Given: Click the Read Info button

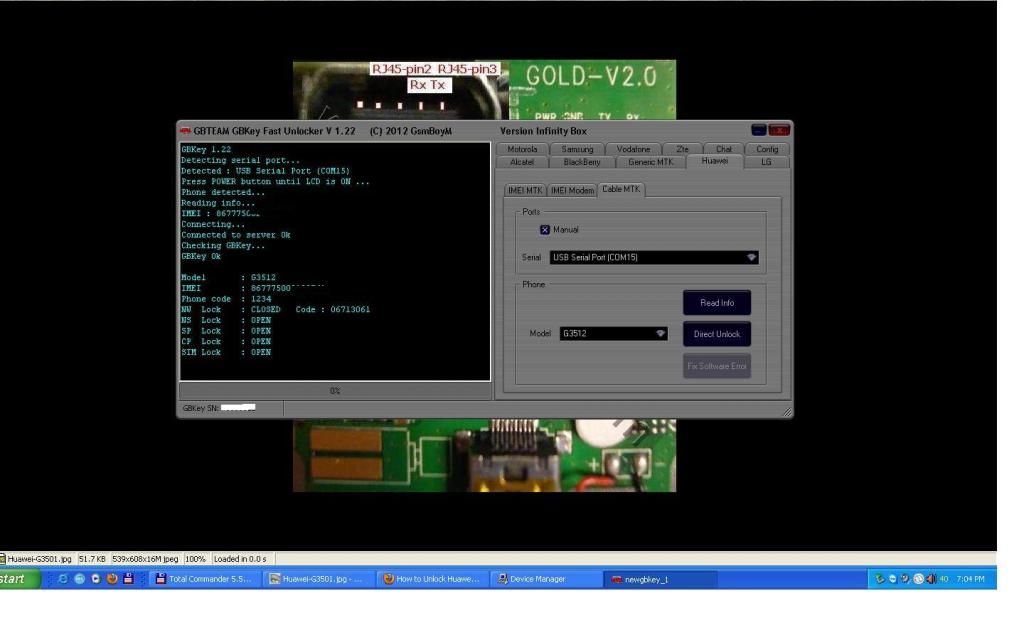Looking at the screenshot, I should pyautogui.click(x=717, y=303).
